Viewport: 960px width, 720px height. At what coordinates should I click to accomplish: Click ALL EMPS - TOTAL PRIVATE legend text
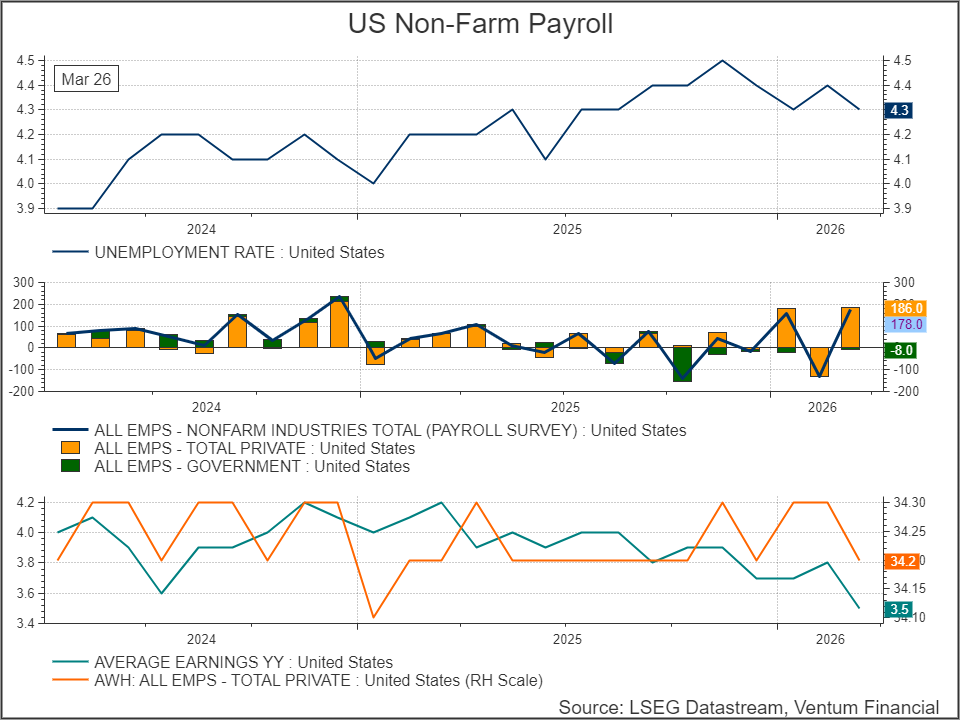254,448
